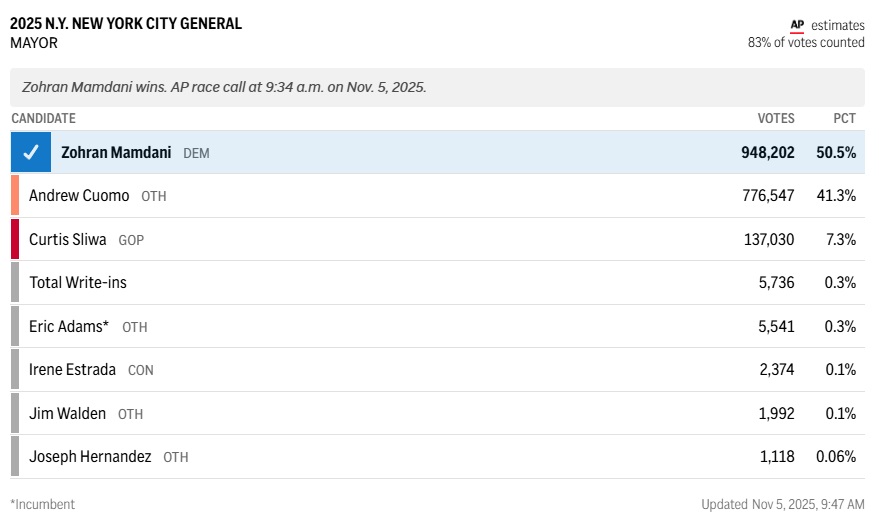Select Jim Walden in the results
The height and width of the screenshot is (525, 879).
pyautogui.click(x=67, y=413)
